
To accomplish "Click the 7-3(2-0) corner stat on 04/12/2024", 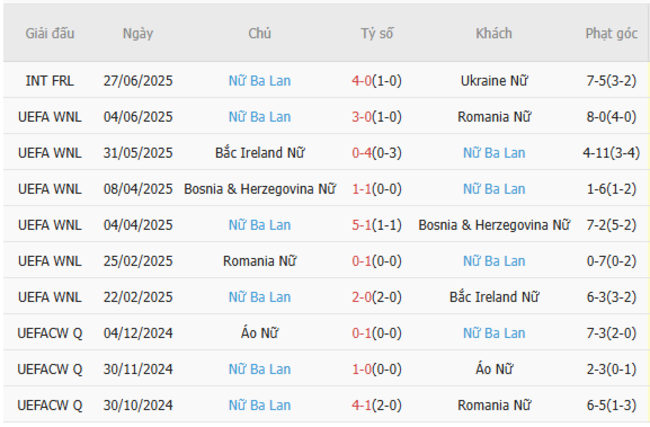I will point(611,333).
